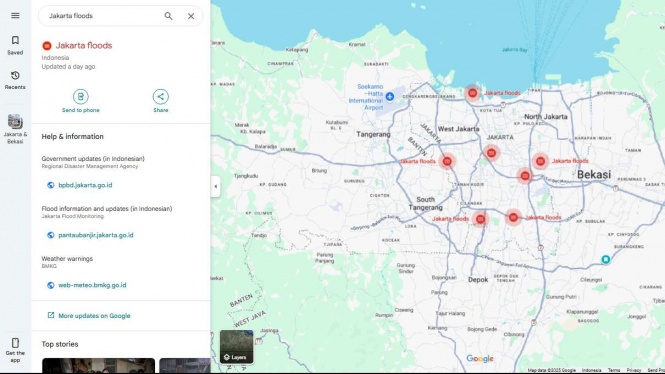The height and width of the screenshot is (374, 665).
Task: Open the web-meteo.bmkg.go.id link
Action: 92,285
